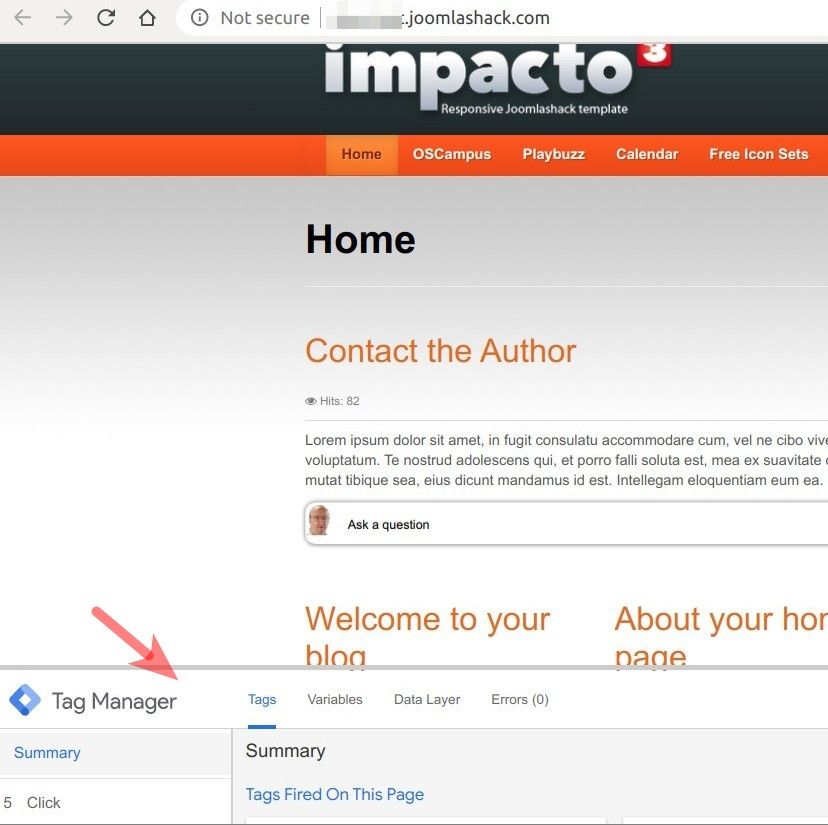Select the Click event numbered 5
Viewport: 828px width, 825px height.
[x=43, y=802]
